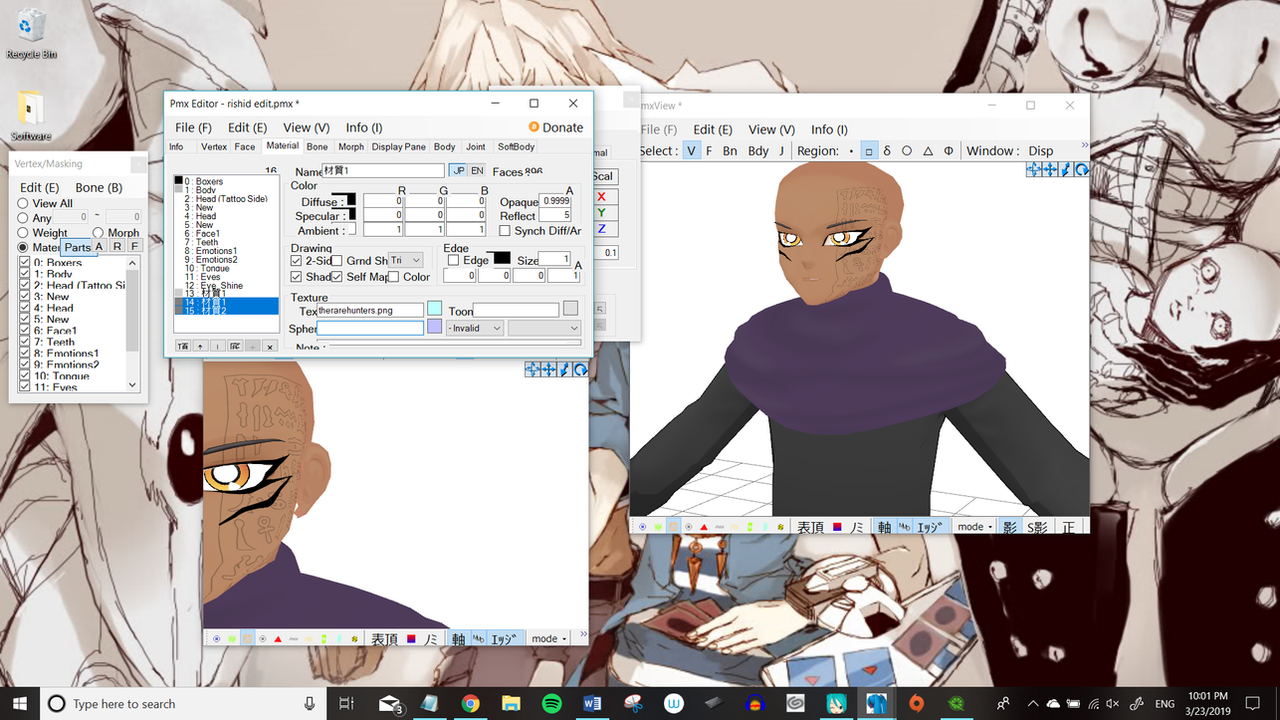
Task: Open the empty dropdown beside the Invalid dropdown
Action: 544,328
